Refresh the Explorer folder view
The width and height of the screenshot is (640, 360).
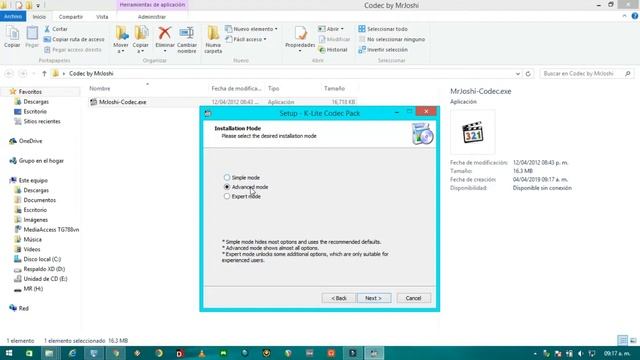528,73
